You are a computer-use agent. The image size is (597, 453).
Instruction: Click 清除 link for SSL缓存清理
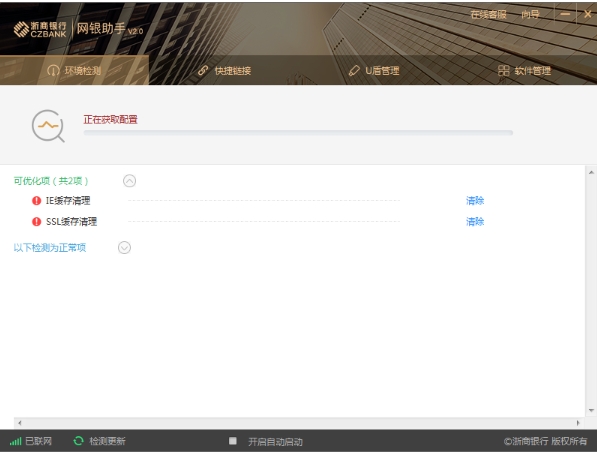click(475, 222)
